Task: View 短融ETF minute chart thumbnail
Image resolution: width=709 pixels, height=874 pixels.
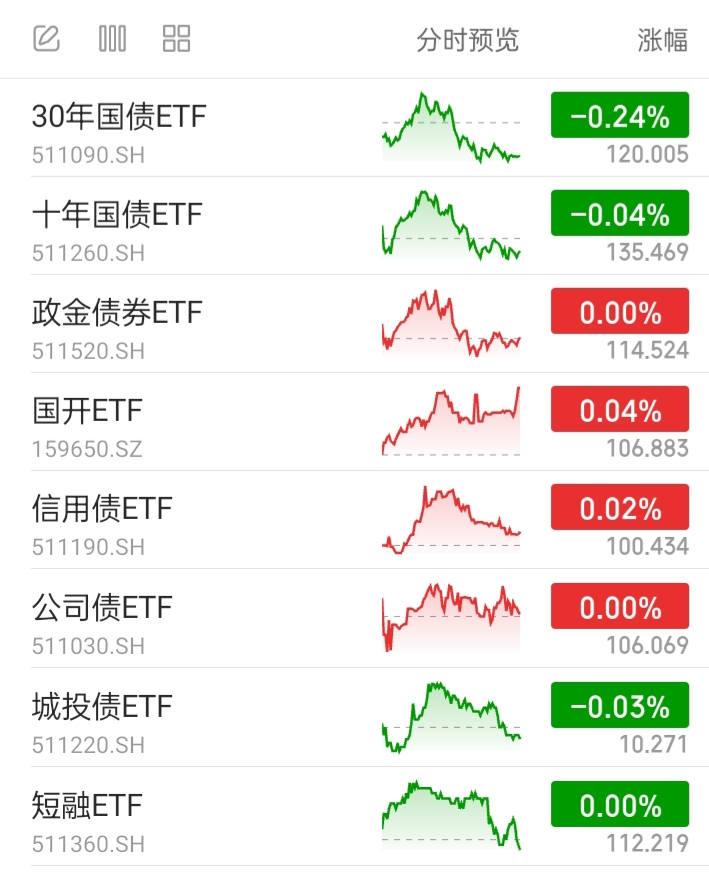Action: 451,815
